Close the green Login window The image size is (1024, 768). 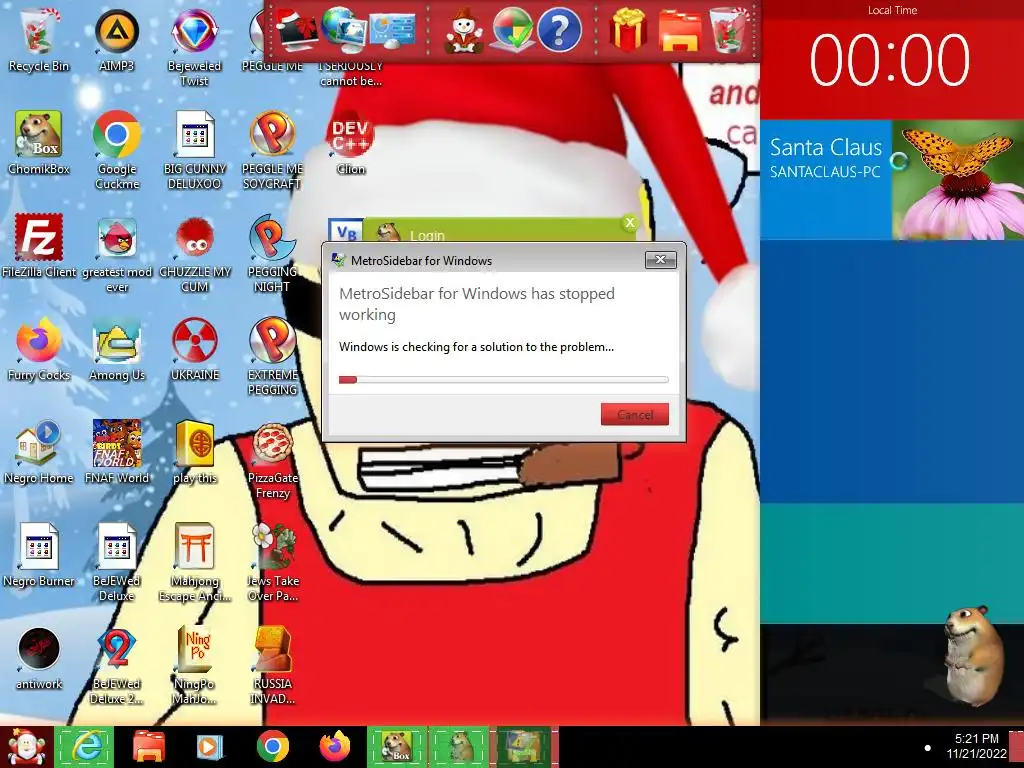pyautogui.click(x=630, y=223)
